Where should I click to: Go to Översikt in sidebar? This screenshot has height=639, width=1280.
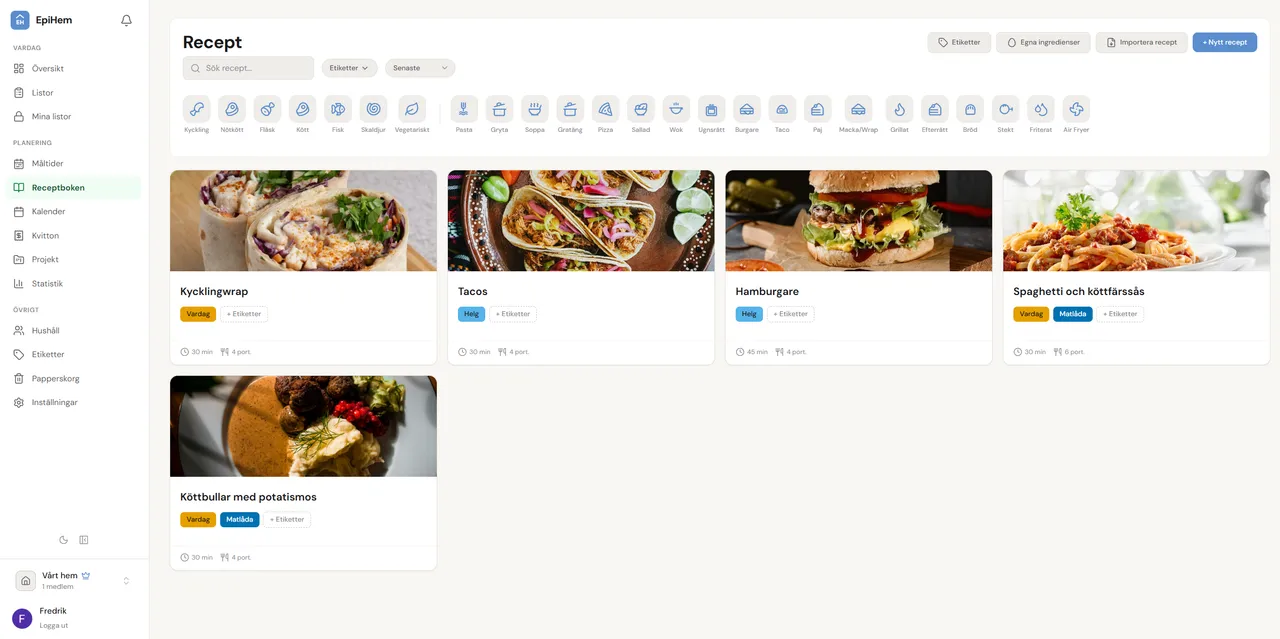[x=74, y=69]
